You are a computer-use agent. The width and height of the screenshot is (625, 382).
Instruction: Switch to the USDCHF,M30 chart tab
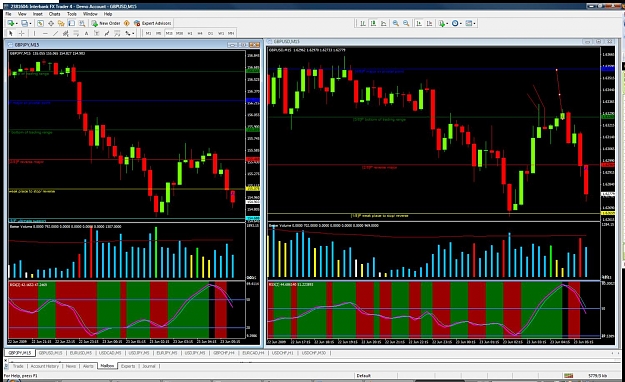pos(313,353)
